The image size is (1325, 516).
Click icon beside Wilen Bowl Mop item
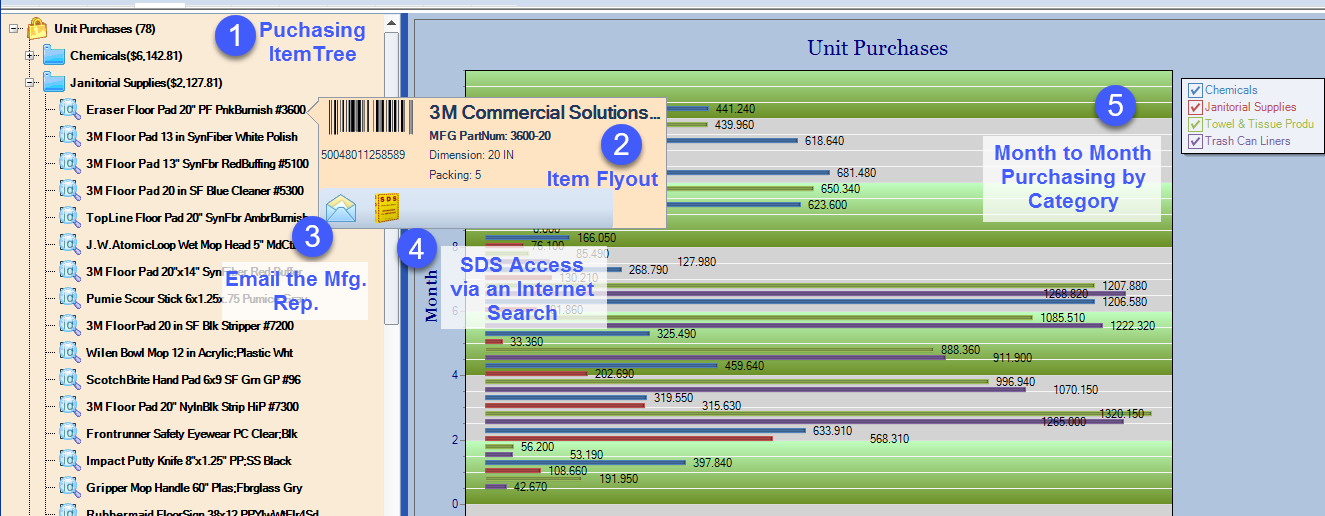click(70, 353)
